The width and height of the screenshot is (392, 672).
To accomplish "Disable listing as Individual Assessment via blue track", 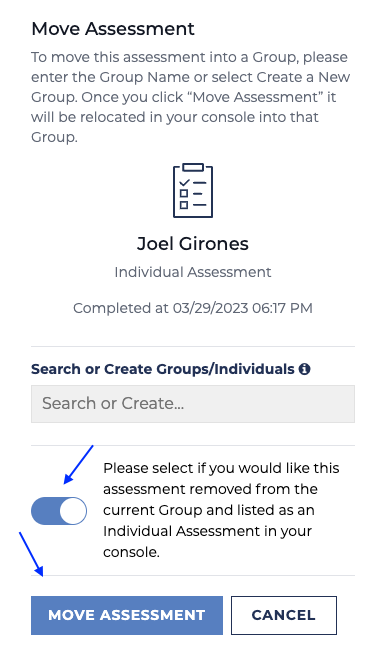I will click(x=45, y=511).
